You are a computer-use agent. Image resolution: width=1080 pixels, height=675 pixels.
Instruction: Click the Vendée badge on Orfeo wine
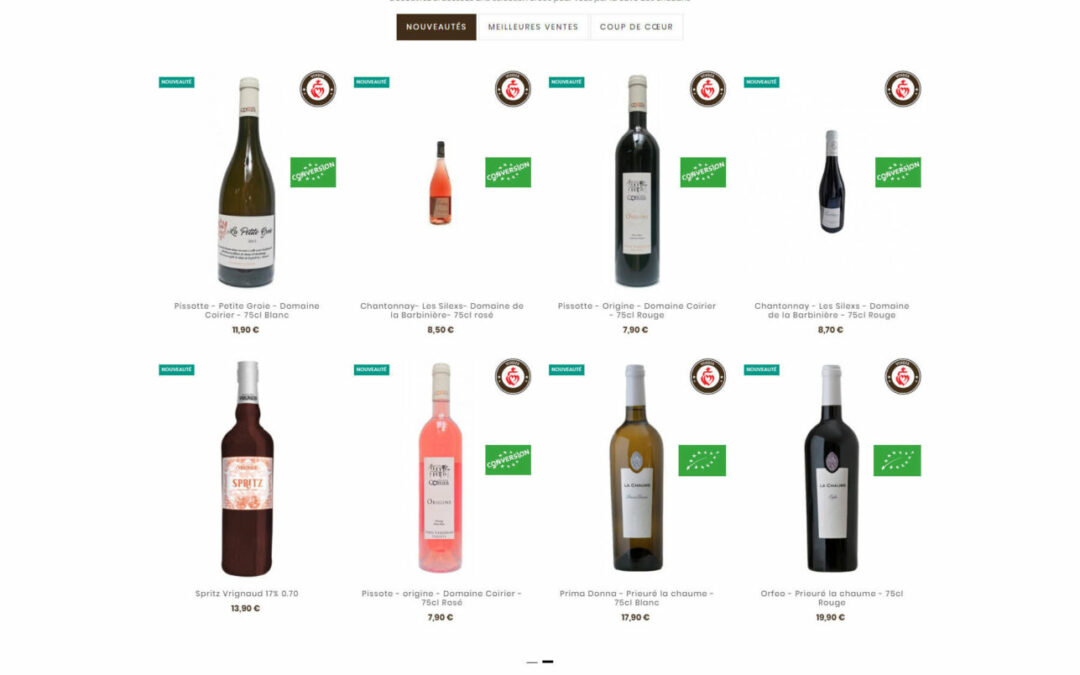(x=902, y=376)
